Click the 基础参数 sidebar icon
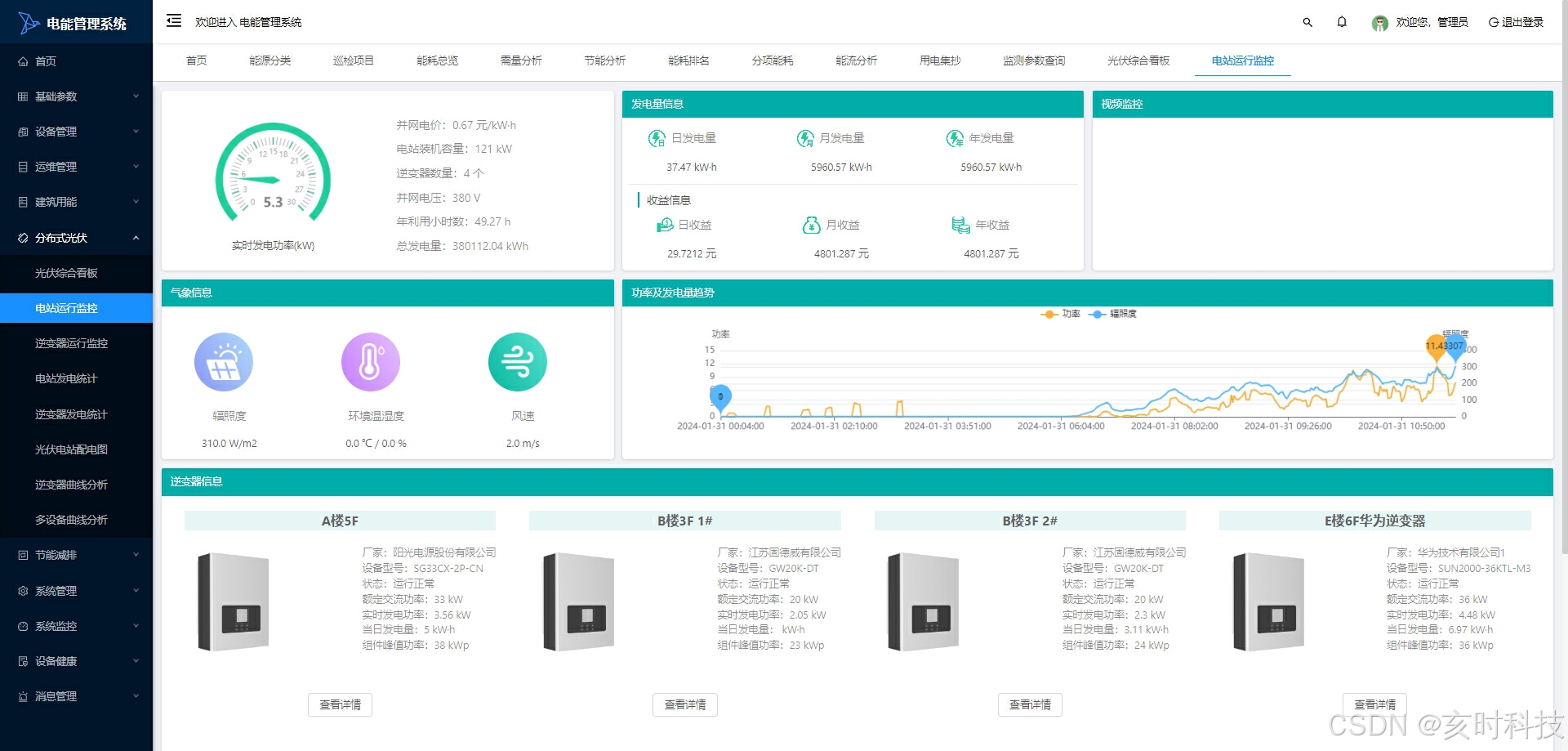1568x751 pixels. [x=23, y=96]
